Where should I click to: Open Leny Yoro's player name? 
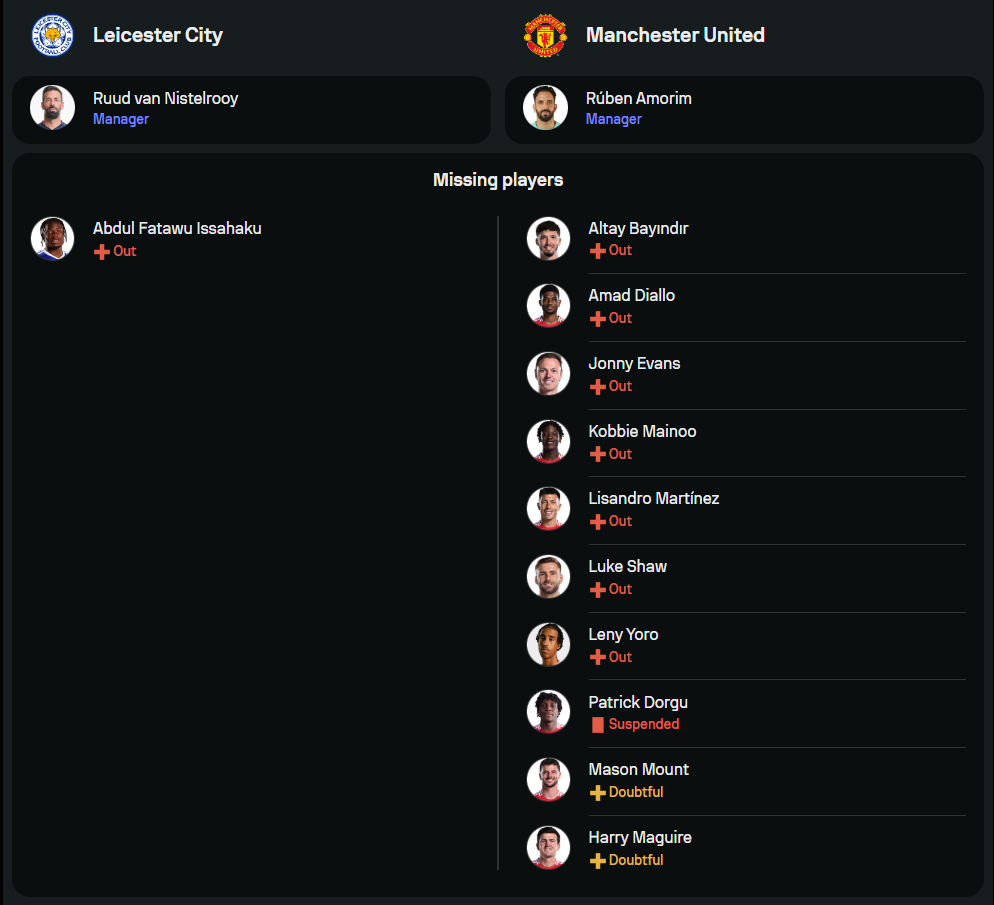click(x=623, y=635)
